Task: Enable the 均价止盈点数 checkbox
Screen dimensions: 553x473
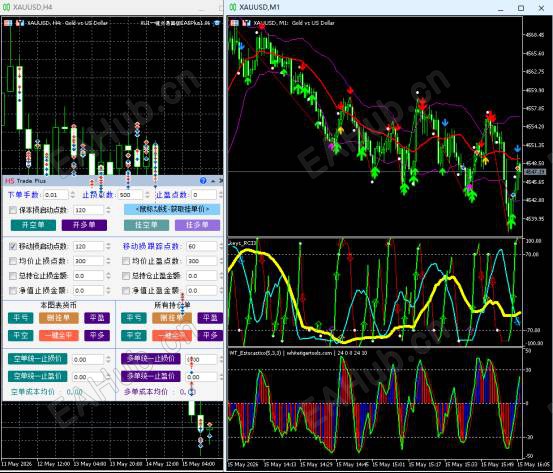Action: pyautogui.click(x=126, y=261)
